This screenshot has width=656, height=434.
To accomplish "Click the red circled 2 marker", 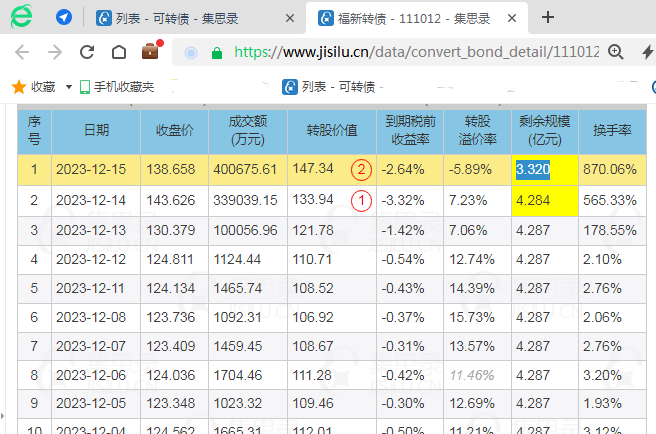I will 362,169.
